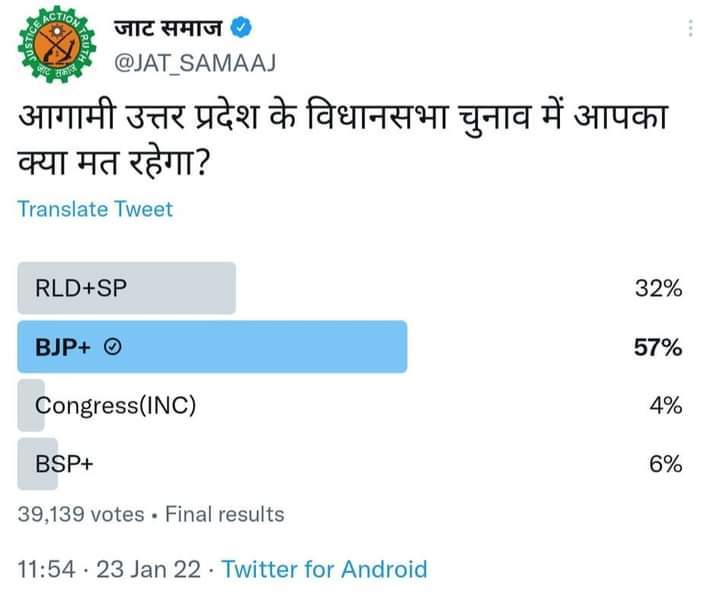Click the 4% Congress percentage
The width and height of the screenshot is (720, 597).
coord(666,406)
